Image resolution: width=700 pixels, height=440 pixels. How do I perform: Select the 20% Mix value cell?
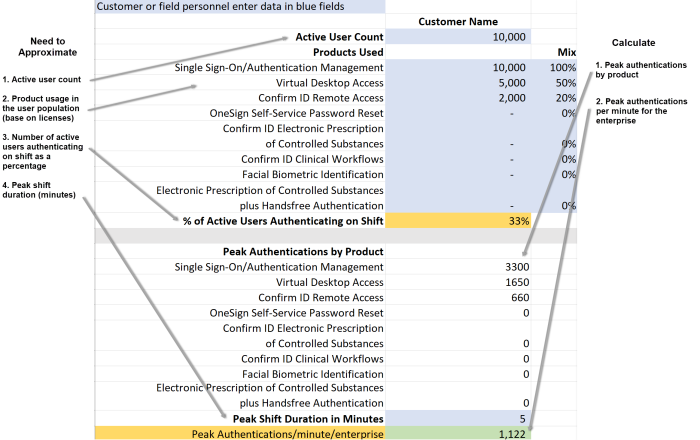559,99
